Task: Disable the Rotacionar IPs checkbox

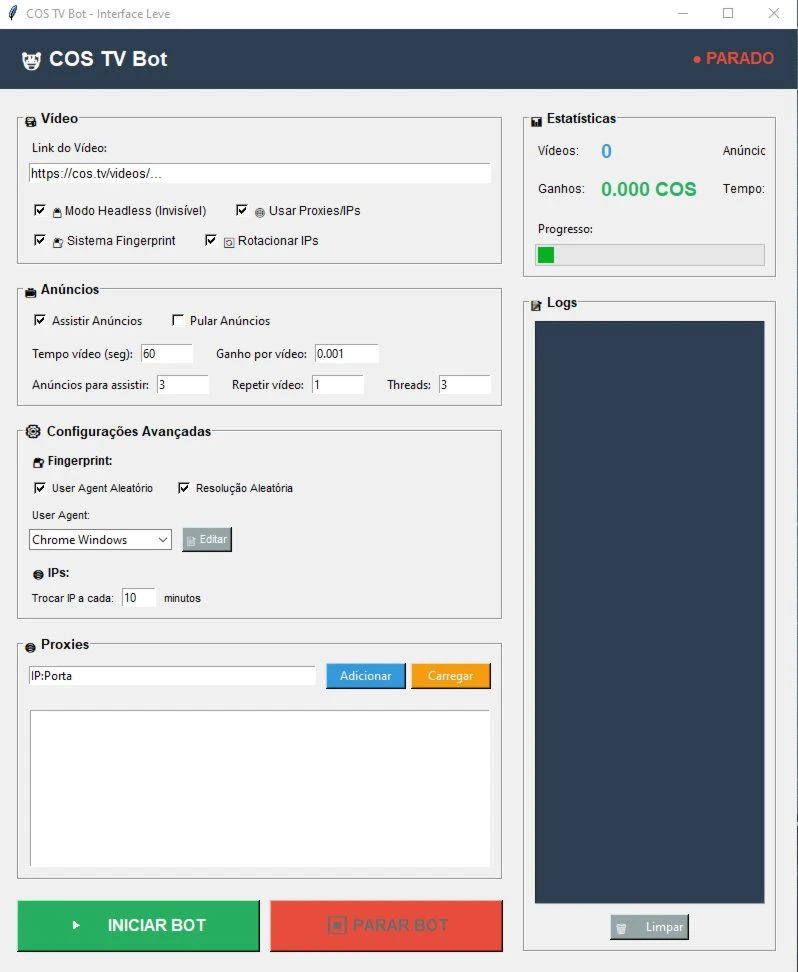Action: coord(211,240)
